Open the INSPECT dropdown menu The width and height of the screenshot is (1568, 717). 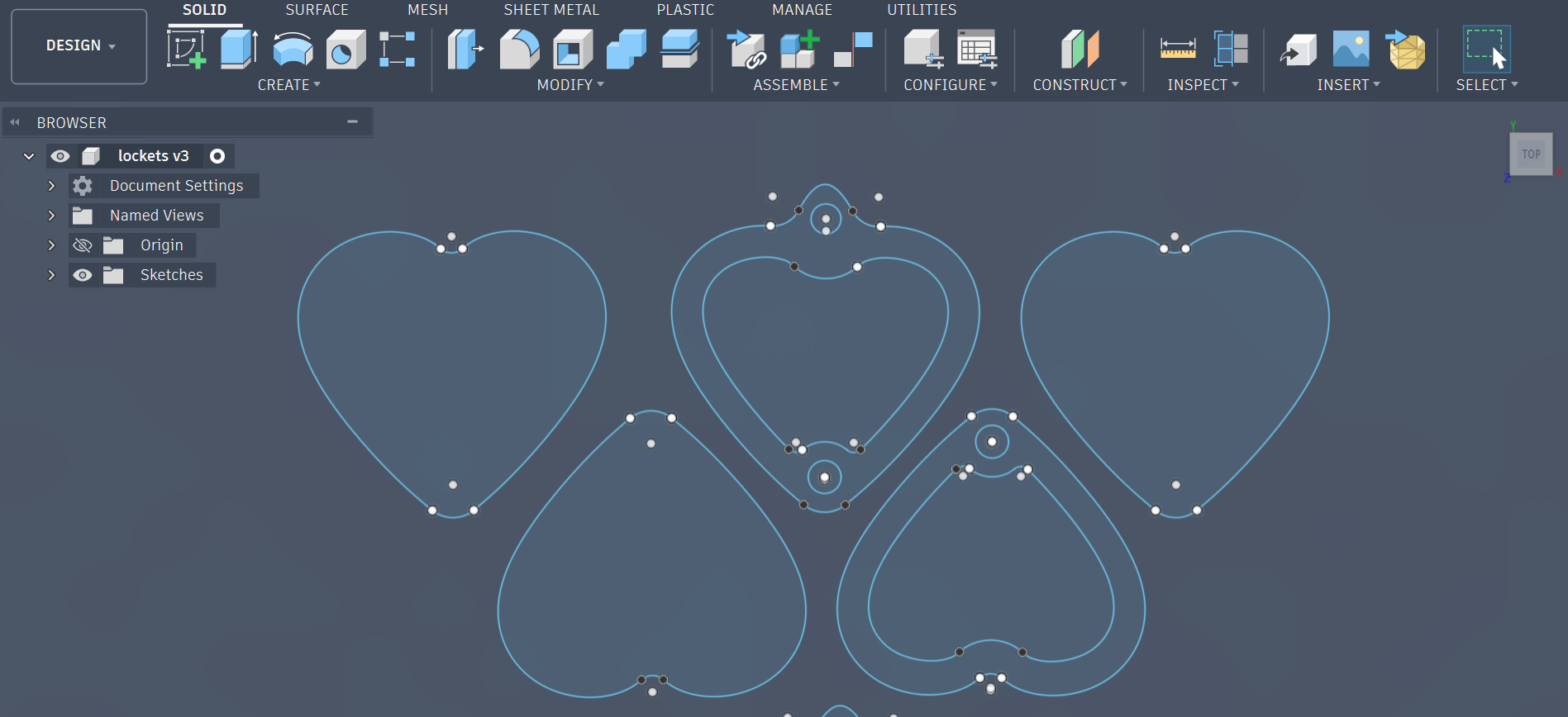click(x=1203, y=85)
